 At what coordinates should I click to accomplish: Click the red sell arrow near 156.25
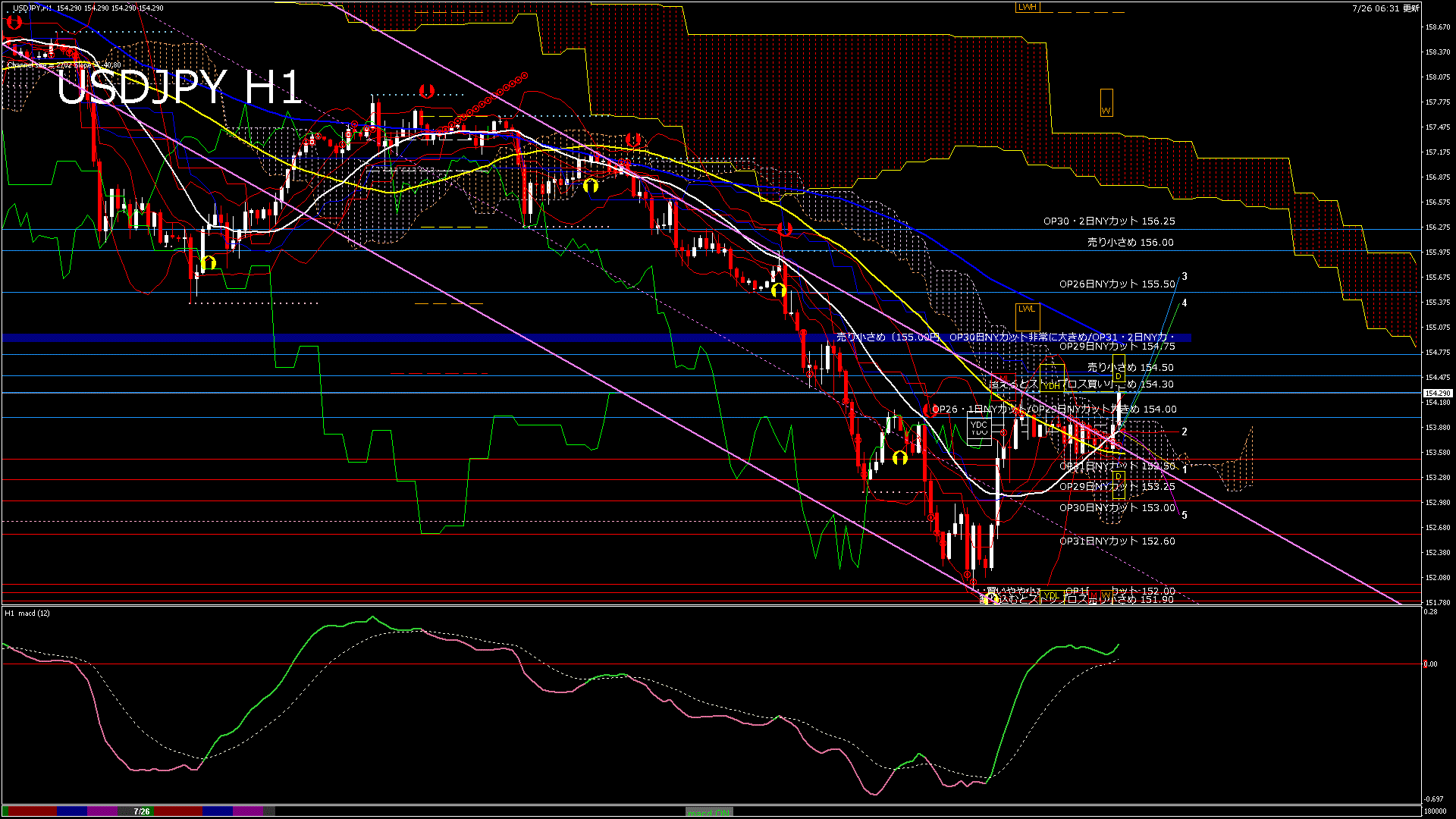coord(785,228)
